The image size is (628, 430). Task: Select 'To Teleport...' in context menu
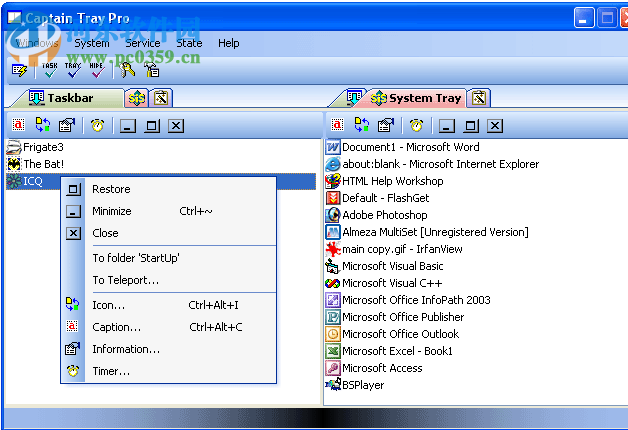(125, 280)
